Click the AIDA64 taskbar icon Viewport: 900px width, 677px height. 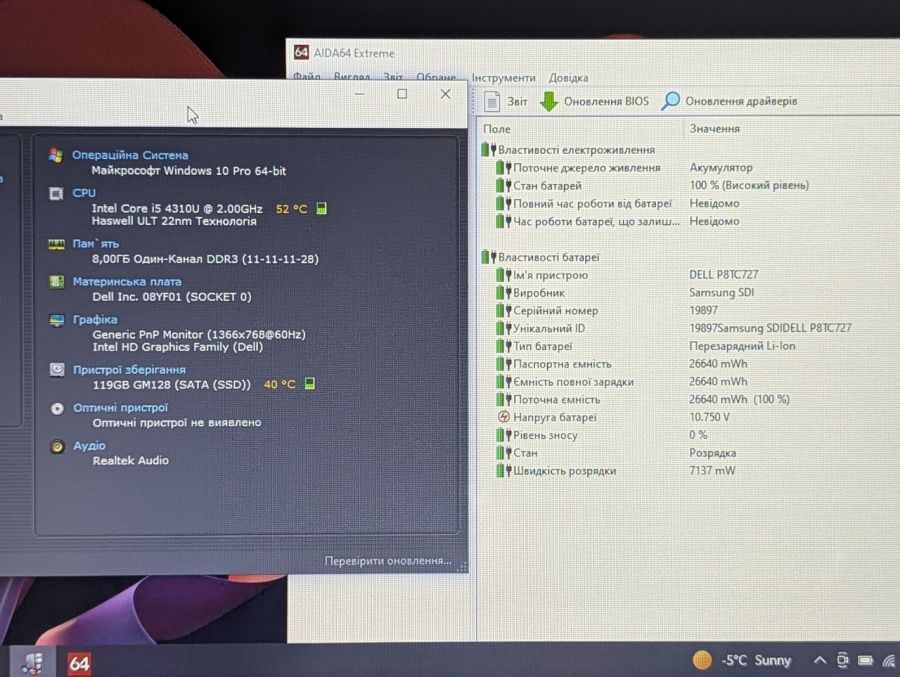click(x=79, y=664)
